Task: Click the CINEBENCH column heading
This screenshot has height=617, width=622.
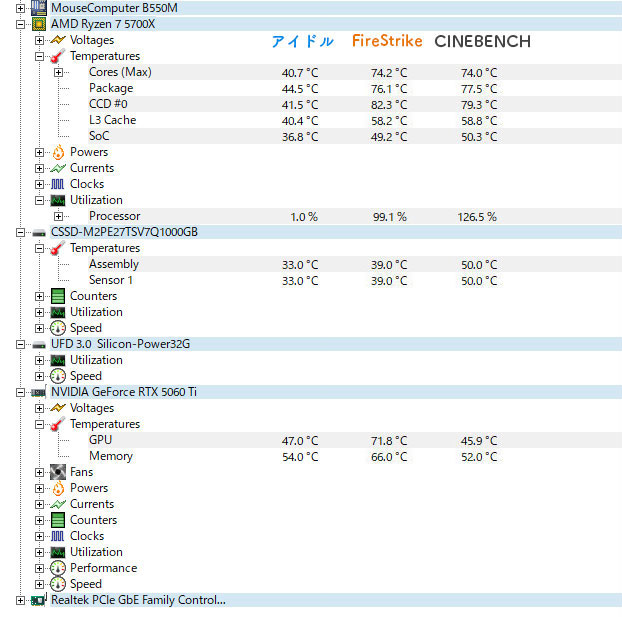Action: click(482, 41)
